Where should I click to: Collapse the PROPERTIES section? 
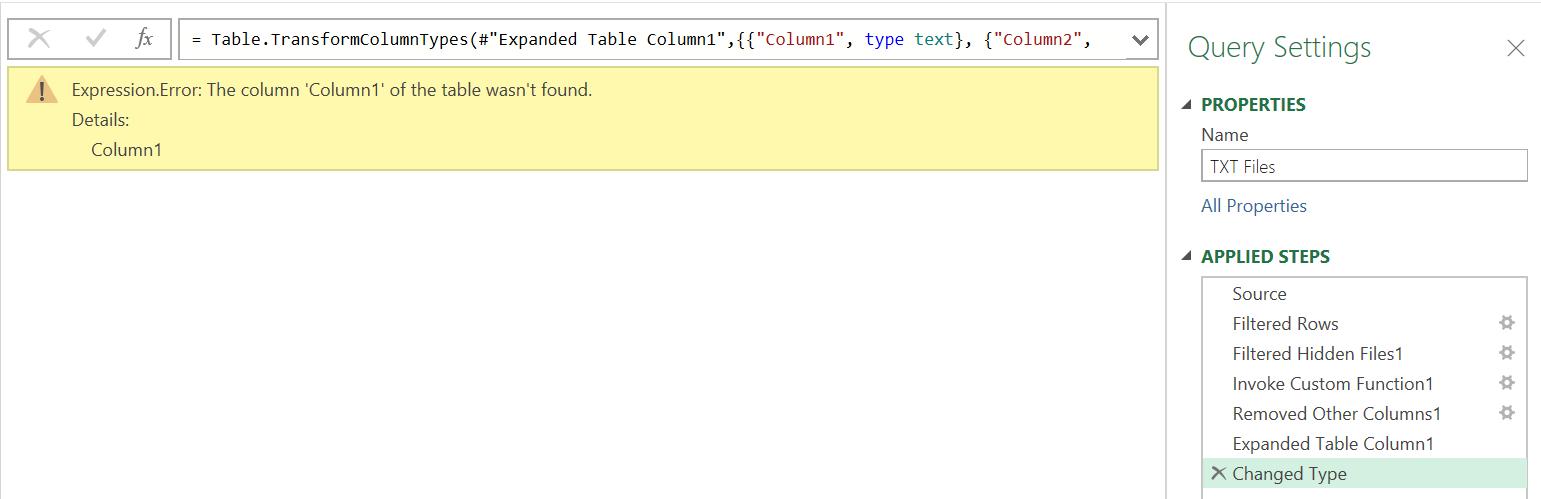pos(1187,105)
